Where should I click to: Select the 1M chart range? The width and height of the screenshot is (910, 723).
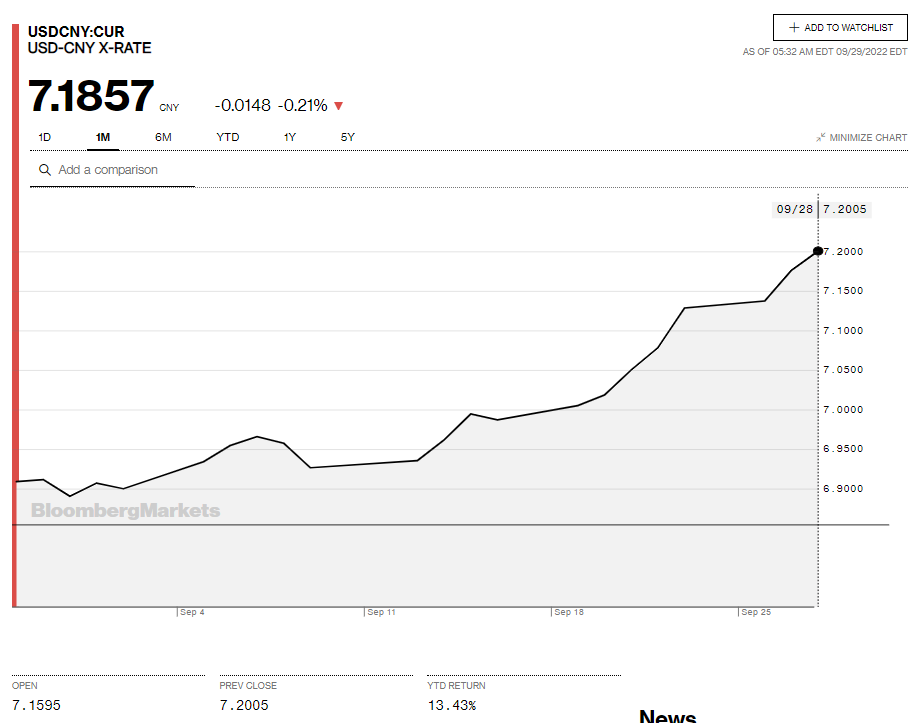(x=103, y=137)
